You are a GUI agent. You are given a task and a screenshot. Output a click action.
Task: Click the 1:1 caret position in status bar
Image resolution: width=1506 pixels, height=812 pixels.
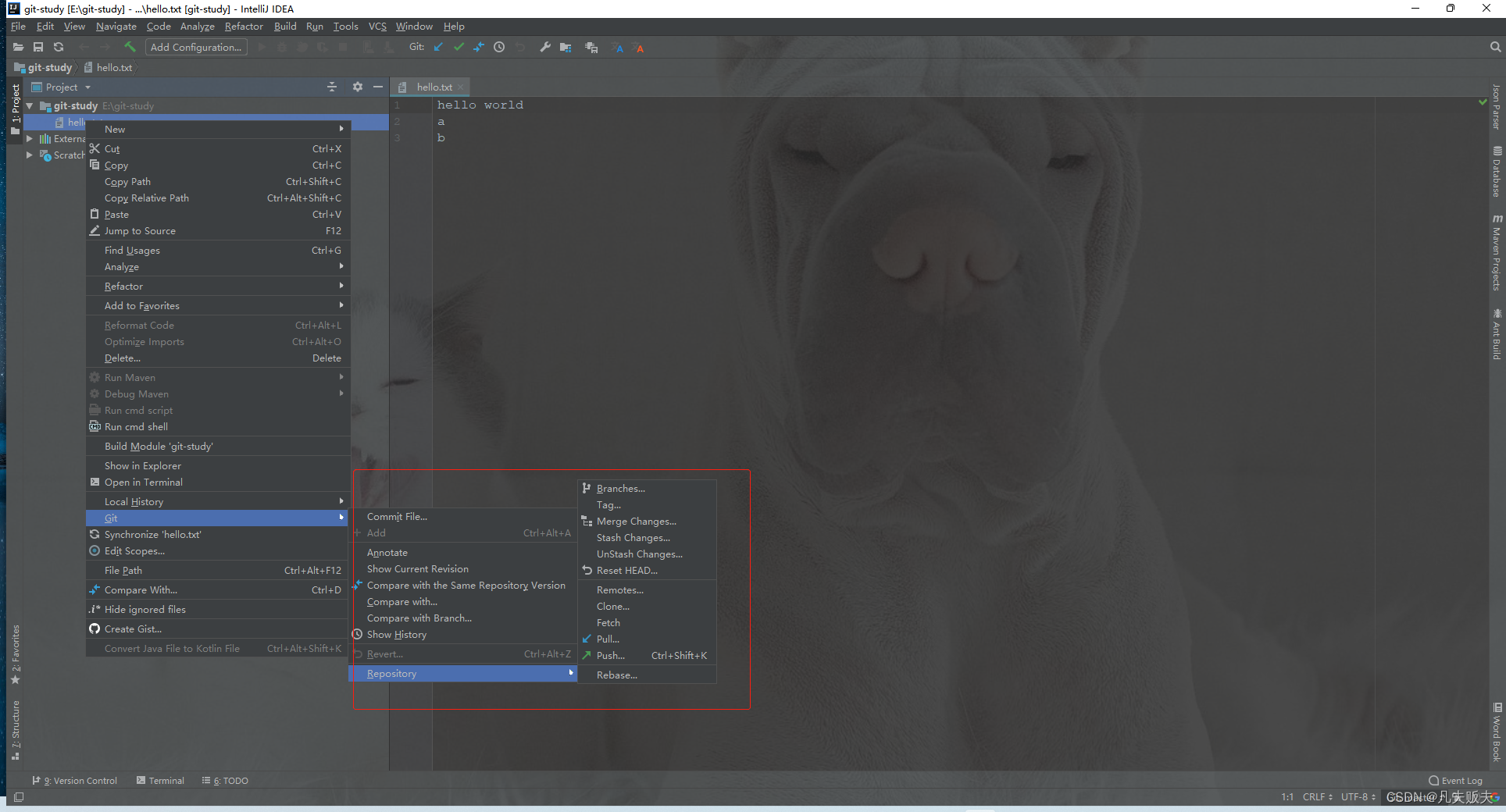click(x=1287, y=797)
